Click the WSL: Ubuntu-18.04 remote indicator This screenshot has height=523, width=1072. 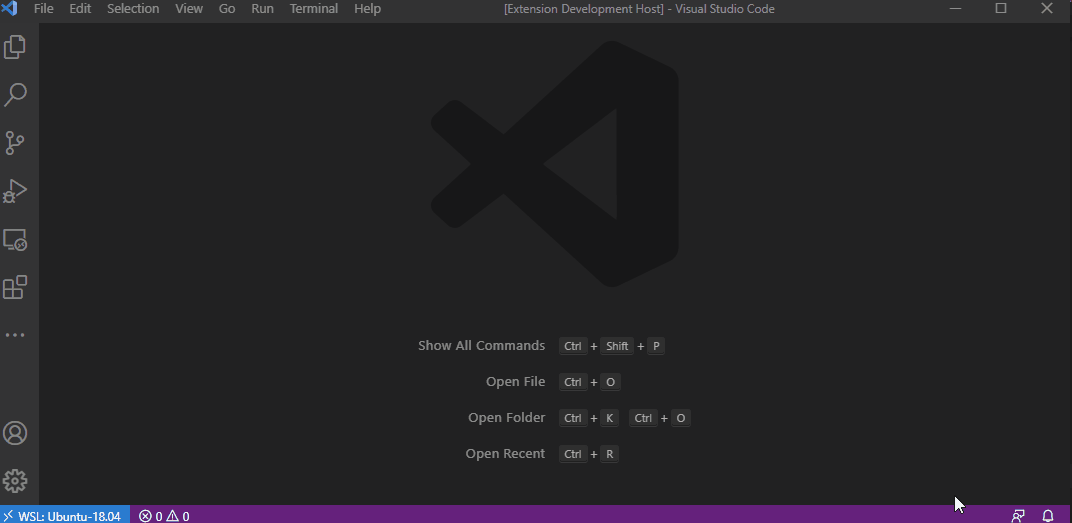coord(64,515)
